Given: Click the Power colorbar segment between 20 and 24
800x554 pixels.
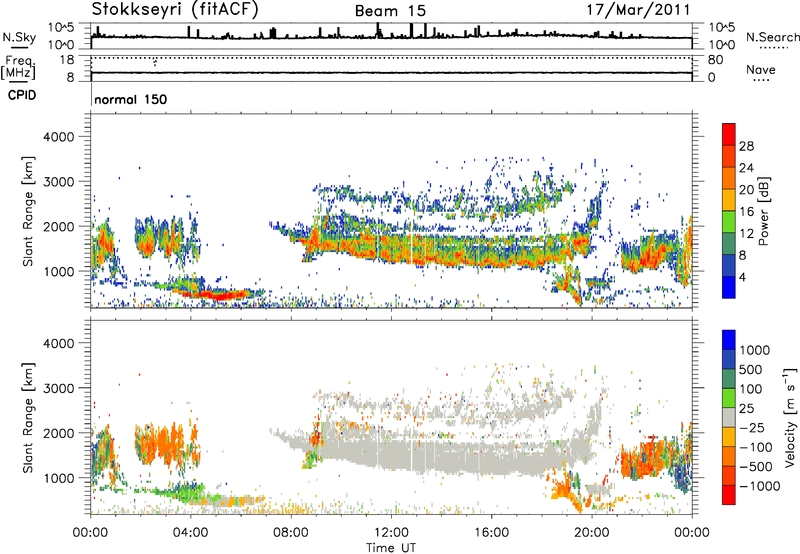Looking at the screenshot, I should pos(729,178).
